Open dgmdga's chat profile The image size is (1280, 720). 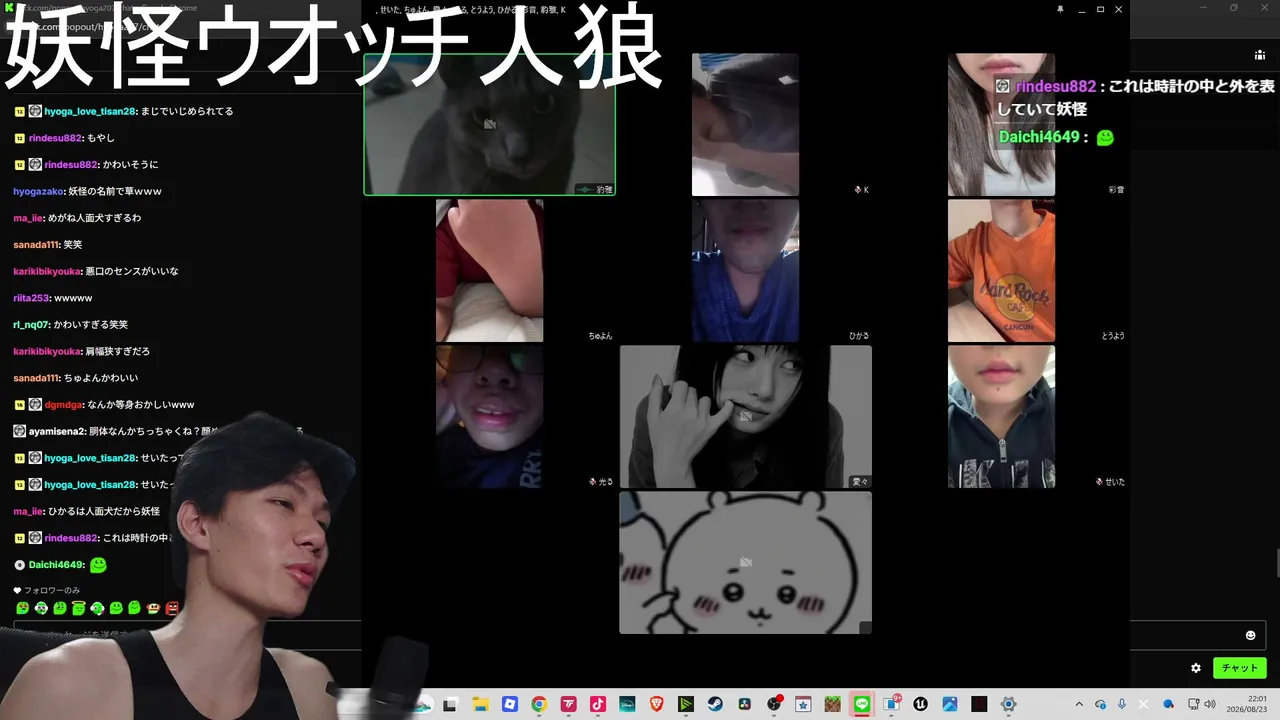pyautogui.click(x=64, y=405)
